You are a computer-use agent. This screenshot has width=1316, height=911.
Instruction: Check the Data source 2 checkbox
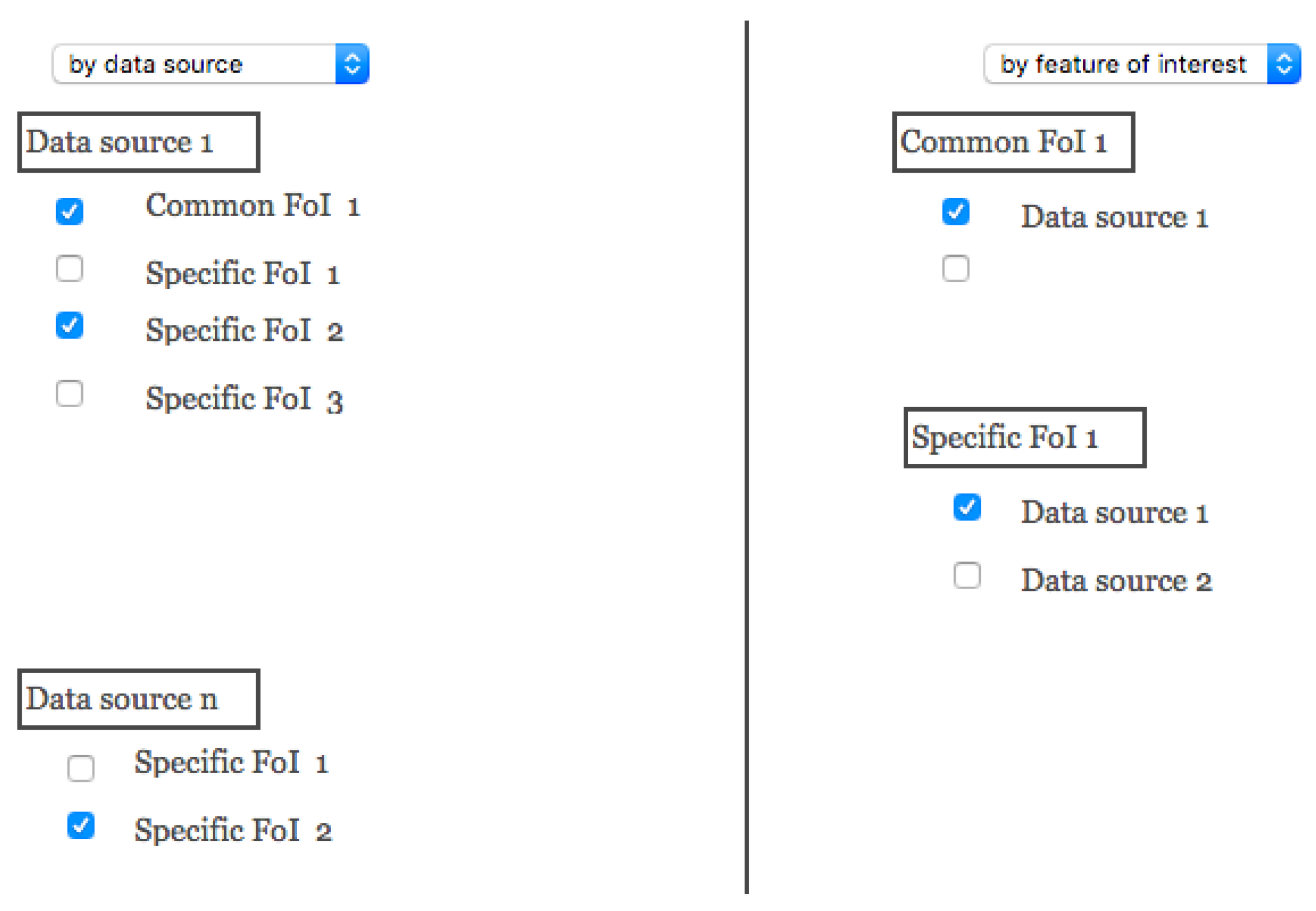click(967, 576)
